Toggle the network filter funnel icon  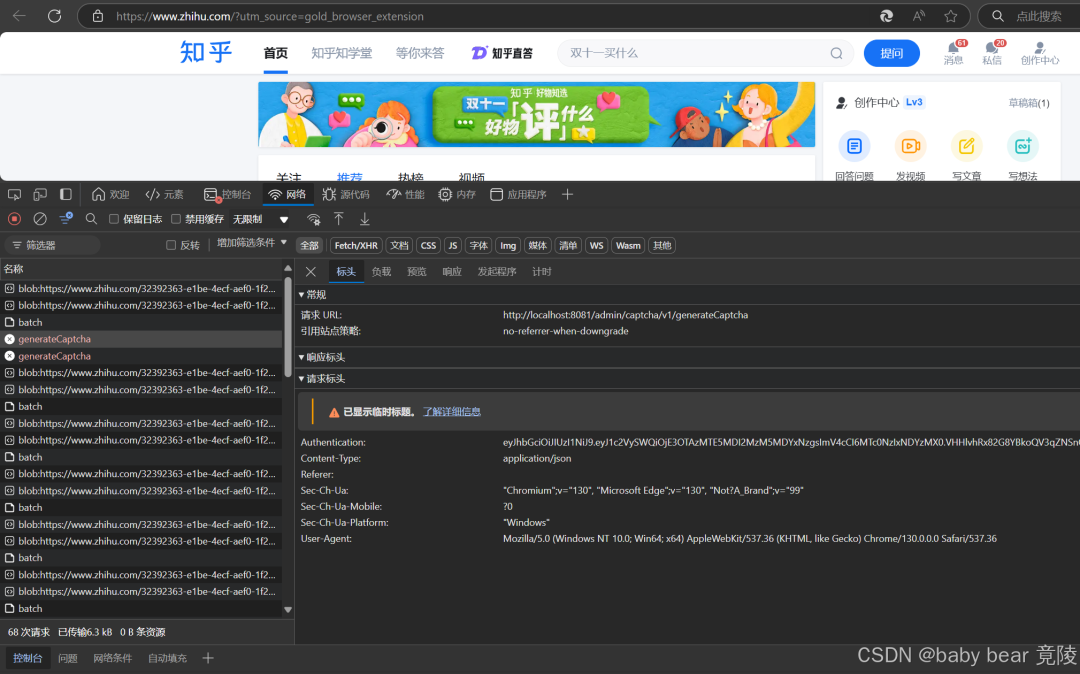pos(65,219)
